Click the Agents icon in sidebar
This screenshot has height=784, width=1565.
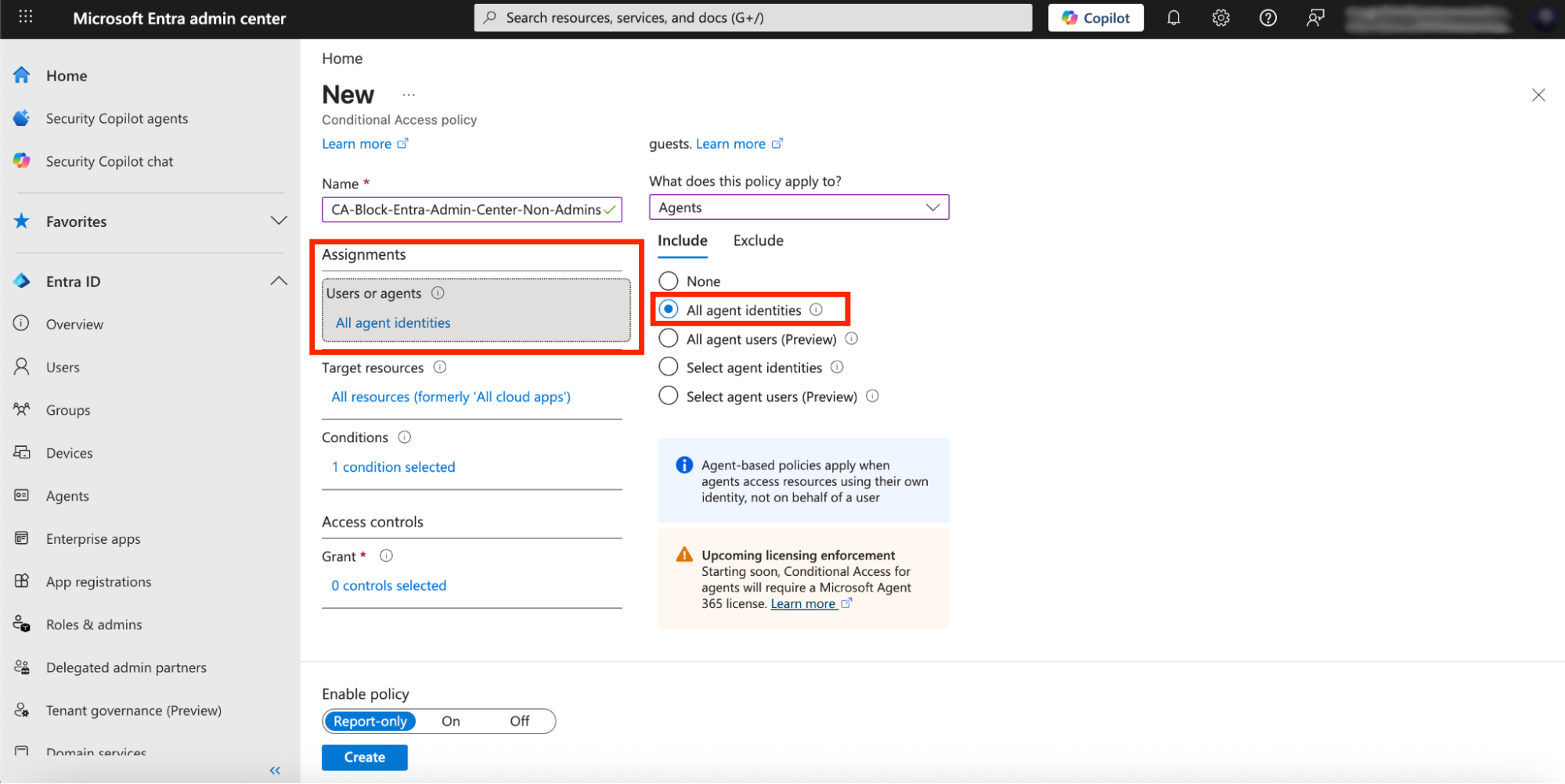pos(22,495)
